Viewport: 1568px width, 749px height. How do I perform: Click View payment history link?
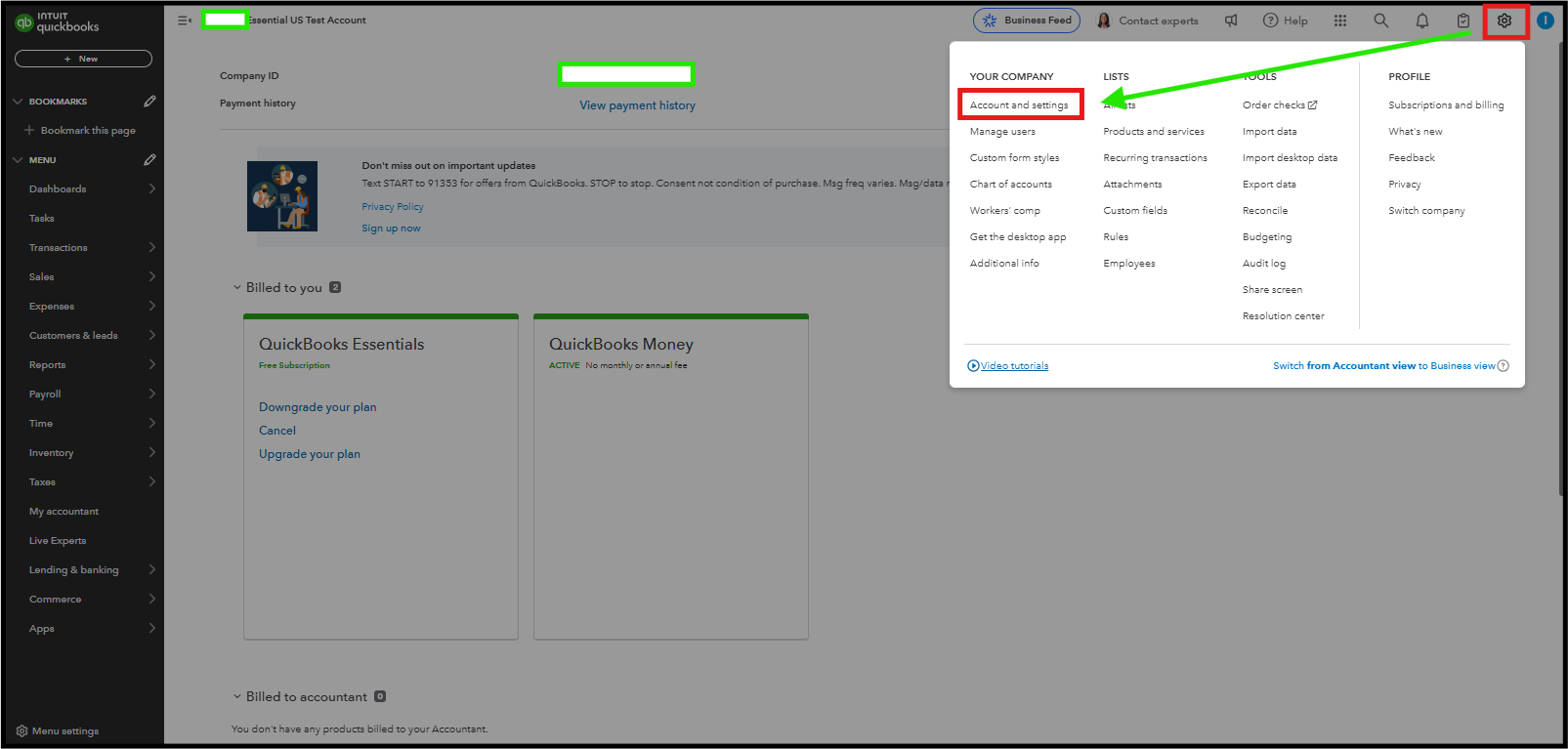pos(637,105)
